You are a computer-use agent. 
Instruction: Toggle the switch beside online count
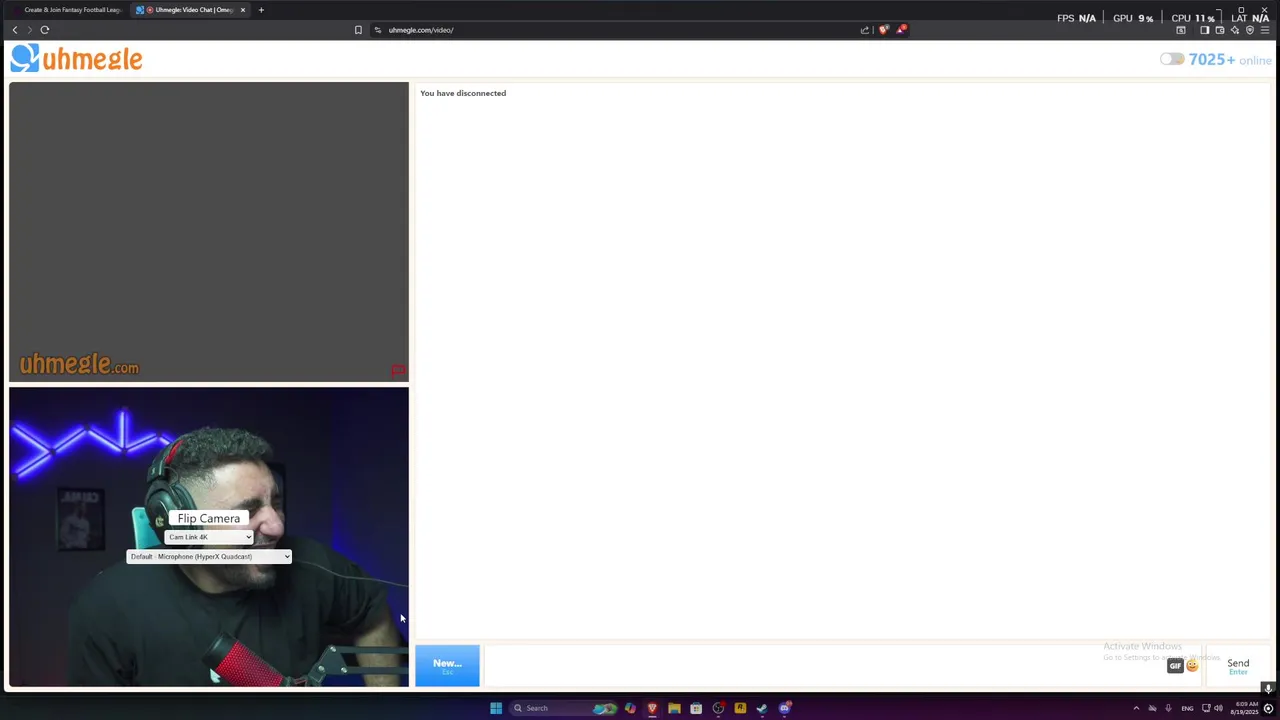coord(1172,60)
